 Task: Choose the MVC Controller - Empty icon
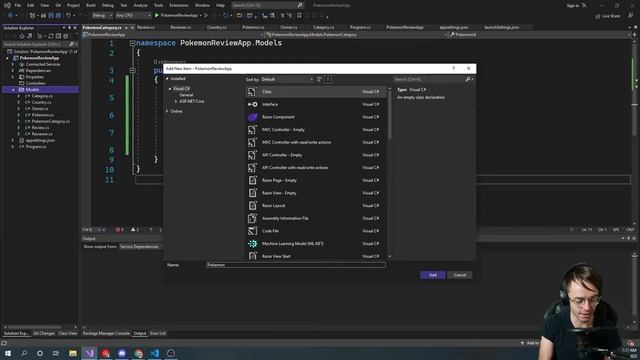(x=252, y=130)
